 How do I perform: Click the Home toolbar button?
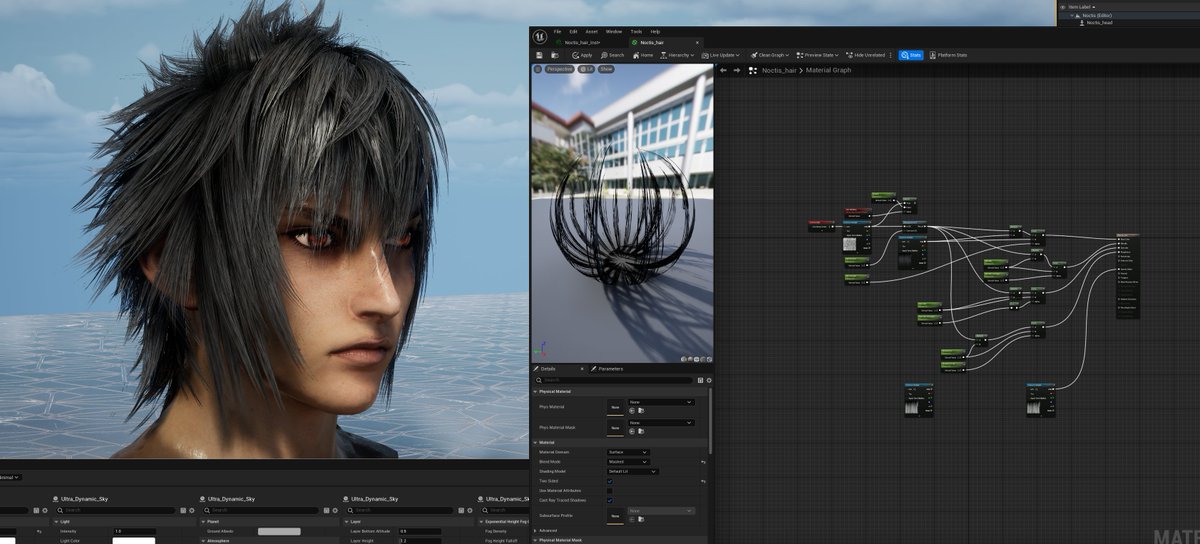pos(643,55)
